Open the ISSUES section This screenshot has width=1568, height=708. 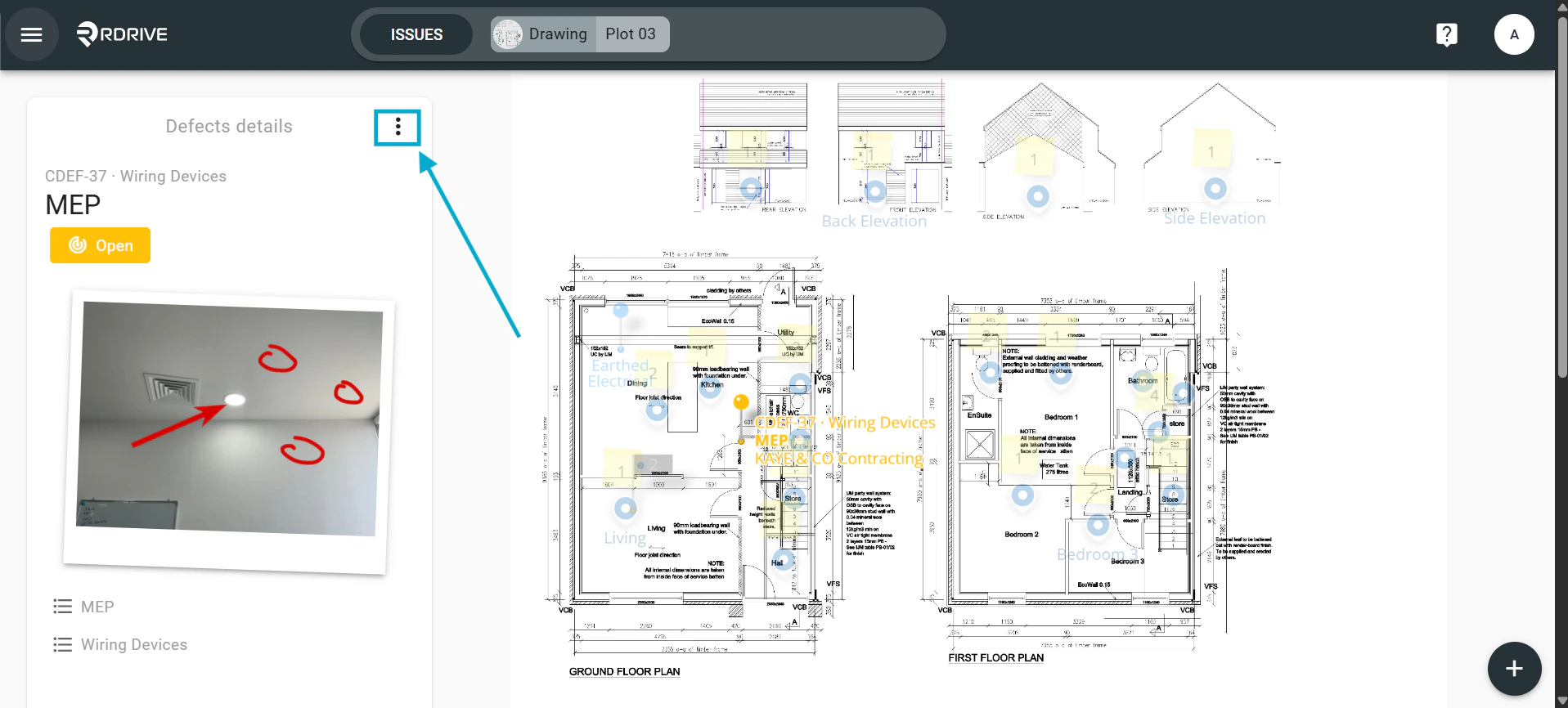[x=416, y=34]
